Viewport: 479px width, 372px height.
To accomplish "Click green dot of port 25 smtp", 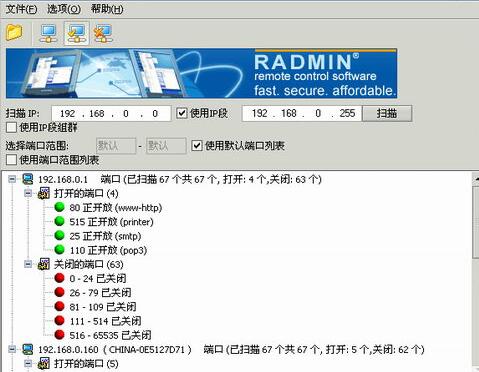I will click(59, 235).
